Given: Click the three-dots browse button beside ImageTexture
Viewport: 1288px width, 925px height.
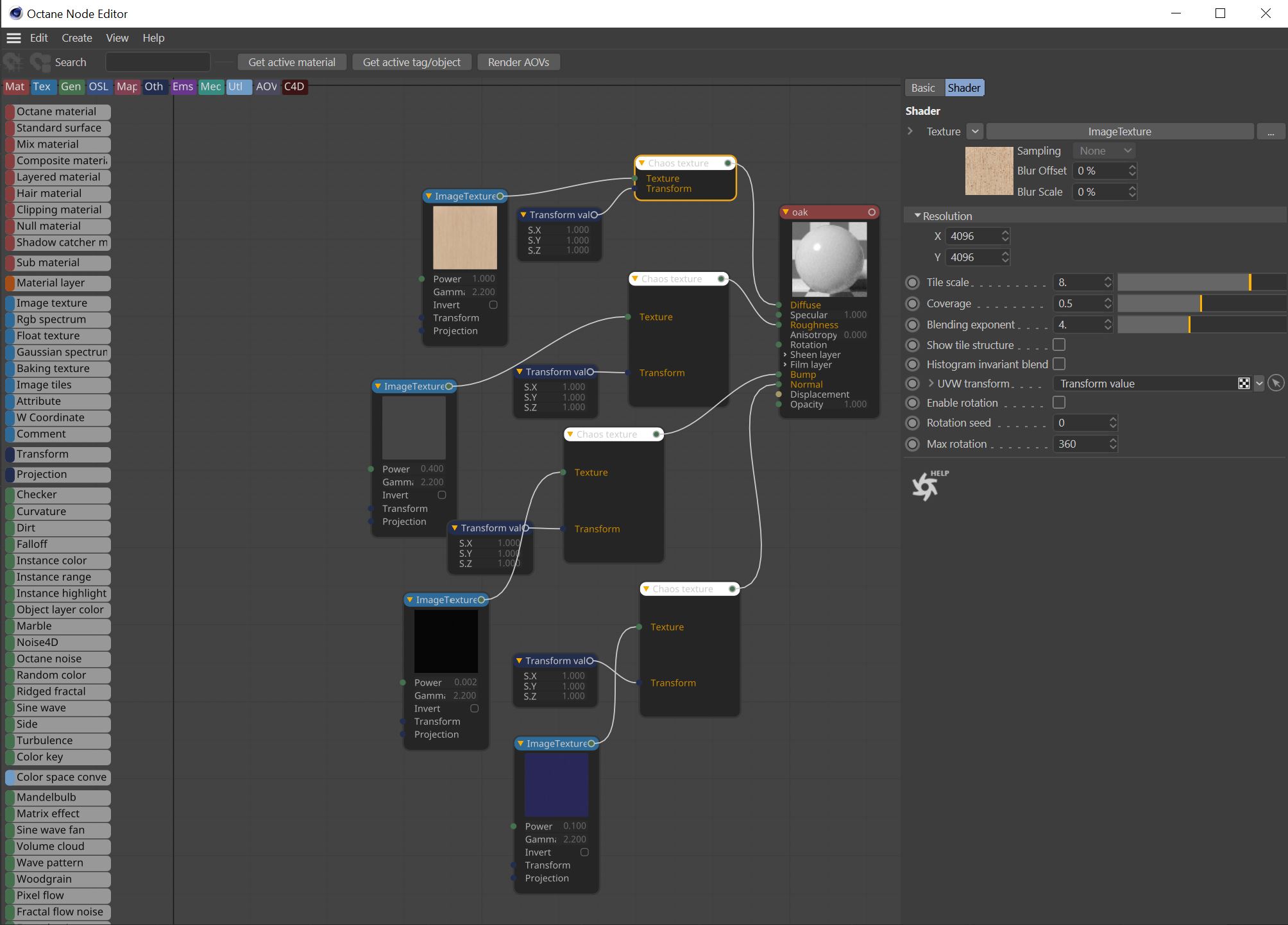Looking at the screenshot, I should point(1271,132).
